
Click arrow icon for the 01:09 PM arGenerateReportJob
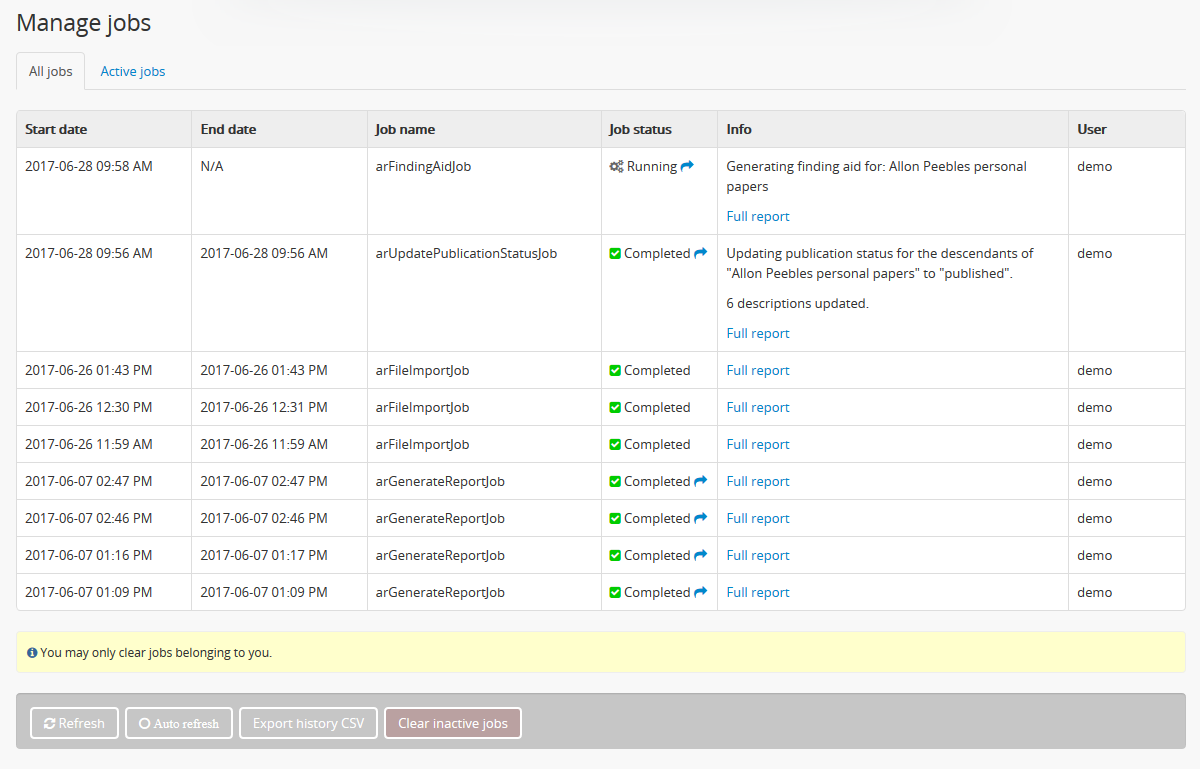click(x=700, y=593)
